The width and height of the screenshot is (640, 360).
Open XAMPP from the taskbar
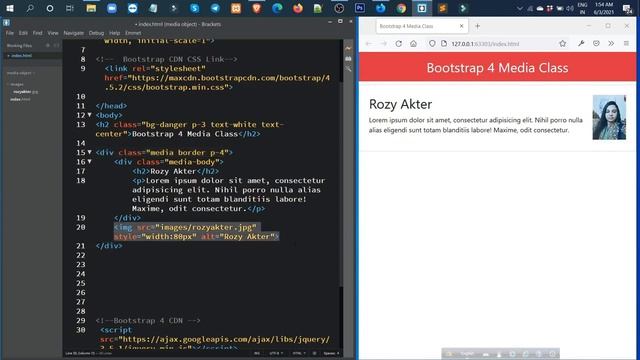236,8
